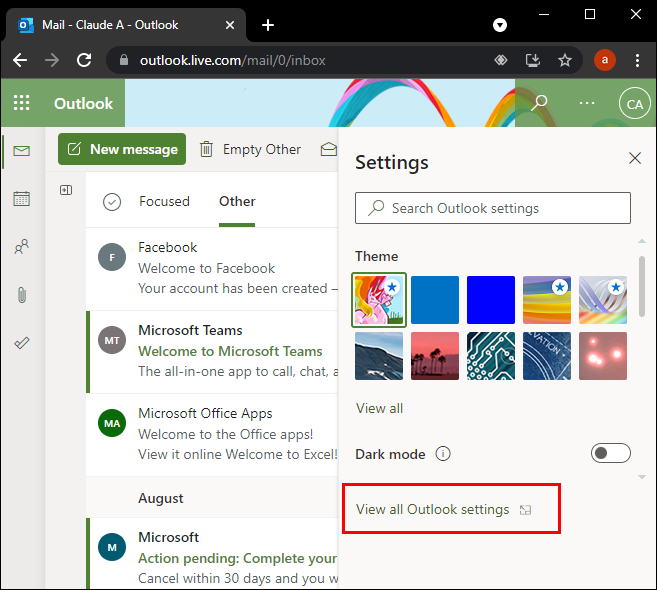Bookmark this page star icon
657x590 pixels.
pyautogui.click(x=565, y=60)
